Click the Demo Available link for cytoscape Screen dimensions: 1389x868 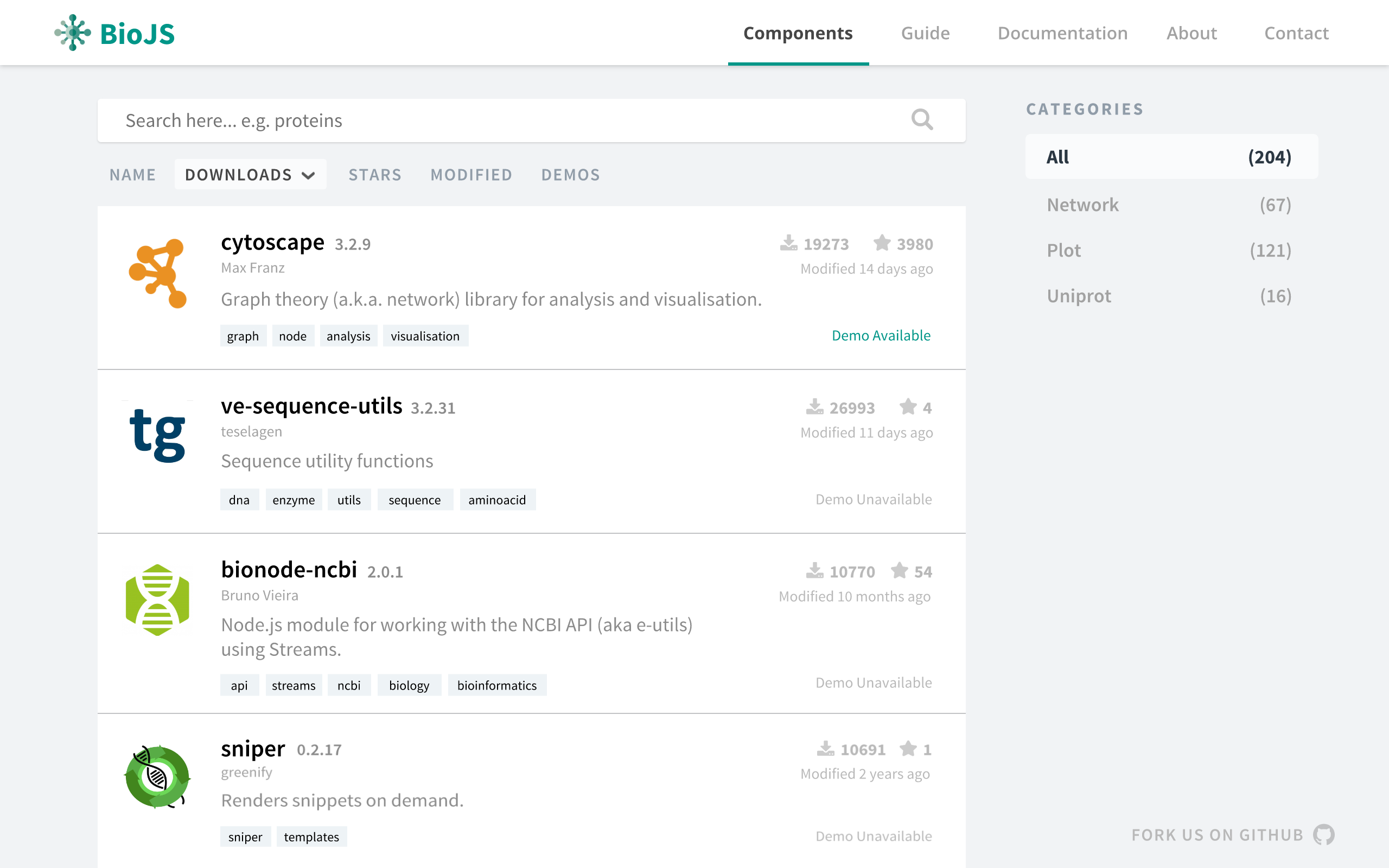881,335
